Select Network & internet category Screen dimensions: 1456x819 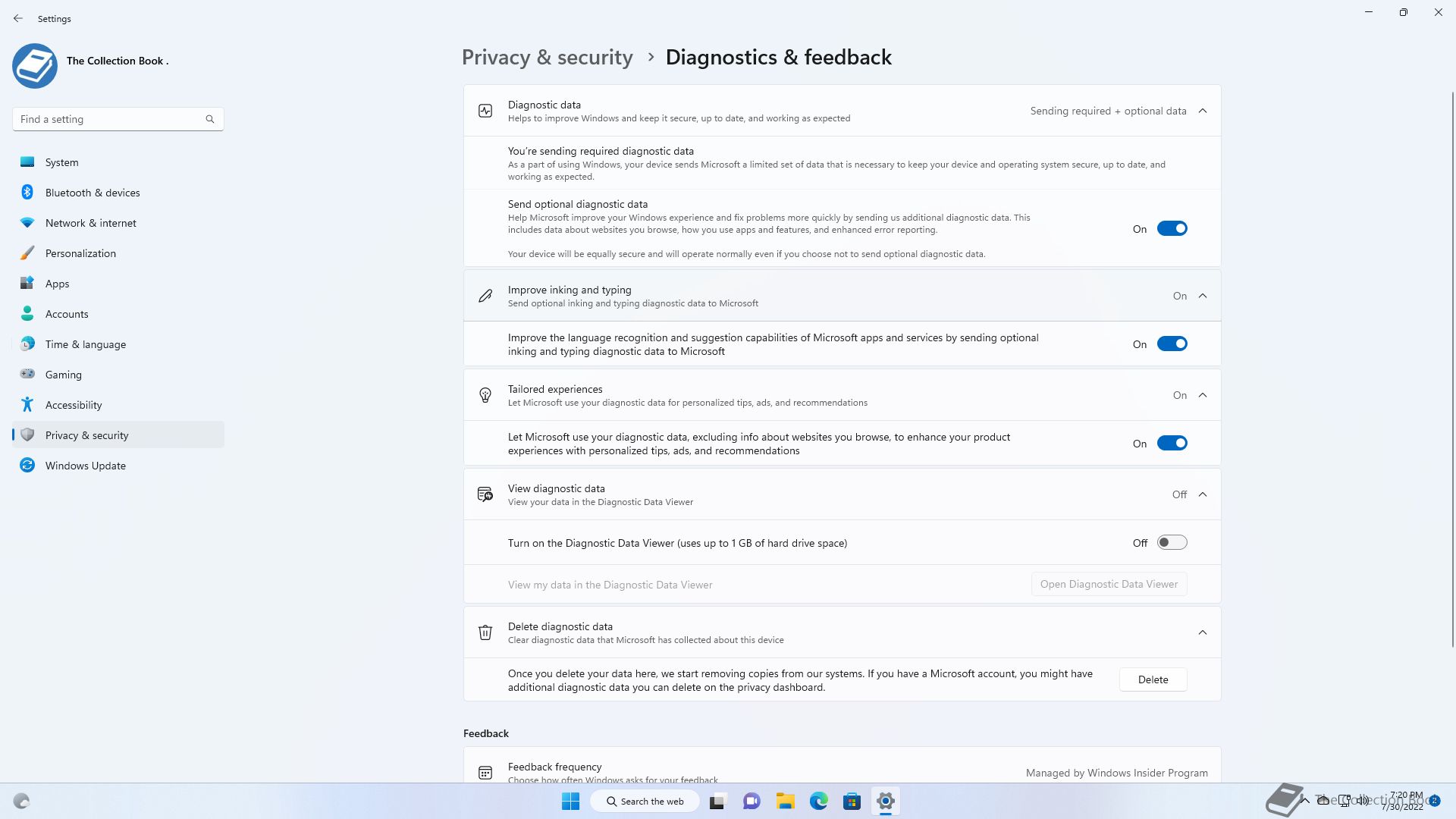[x=118, y=223]
